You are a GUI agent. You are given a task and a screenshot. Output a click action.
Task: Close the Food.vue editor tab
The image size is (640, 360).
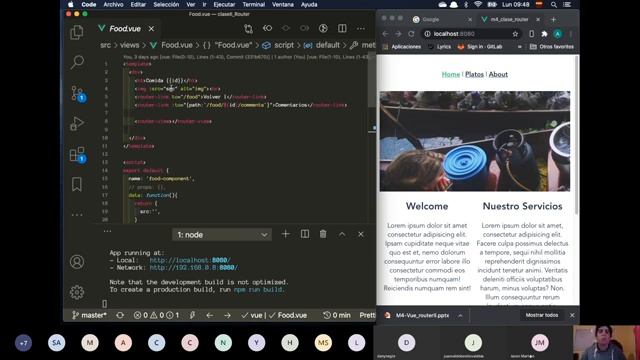point(151,29)
